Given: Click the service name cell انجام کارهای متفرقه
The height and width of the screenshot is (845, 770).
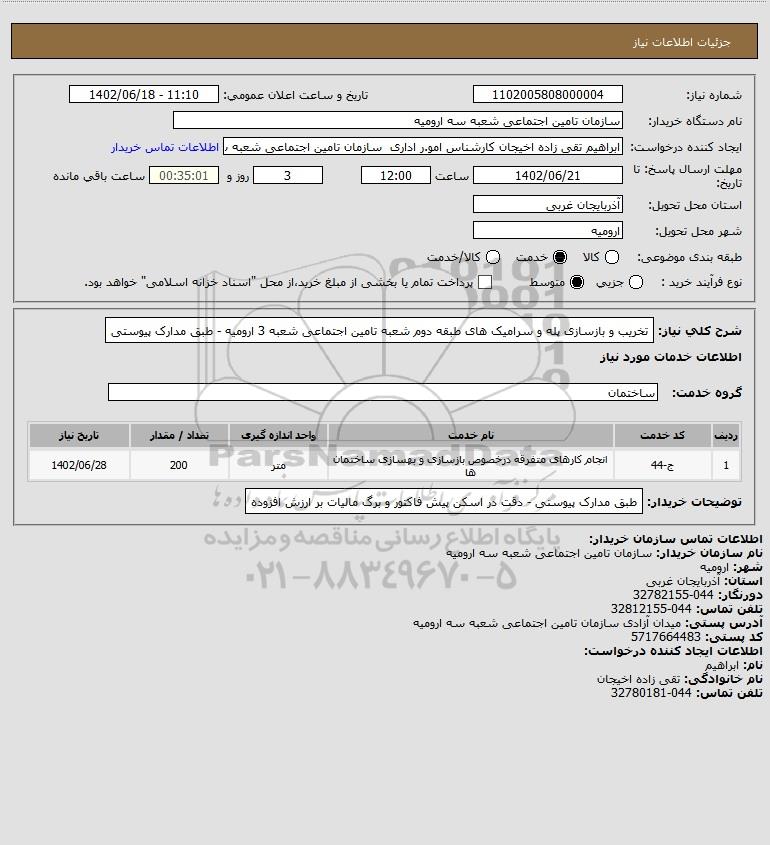Looking at the screenshot, I should pyautogui.click(x=470, y=465).
